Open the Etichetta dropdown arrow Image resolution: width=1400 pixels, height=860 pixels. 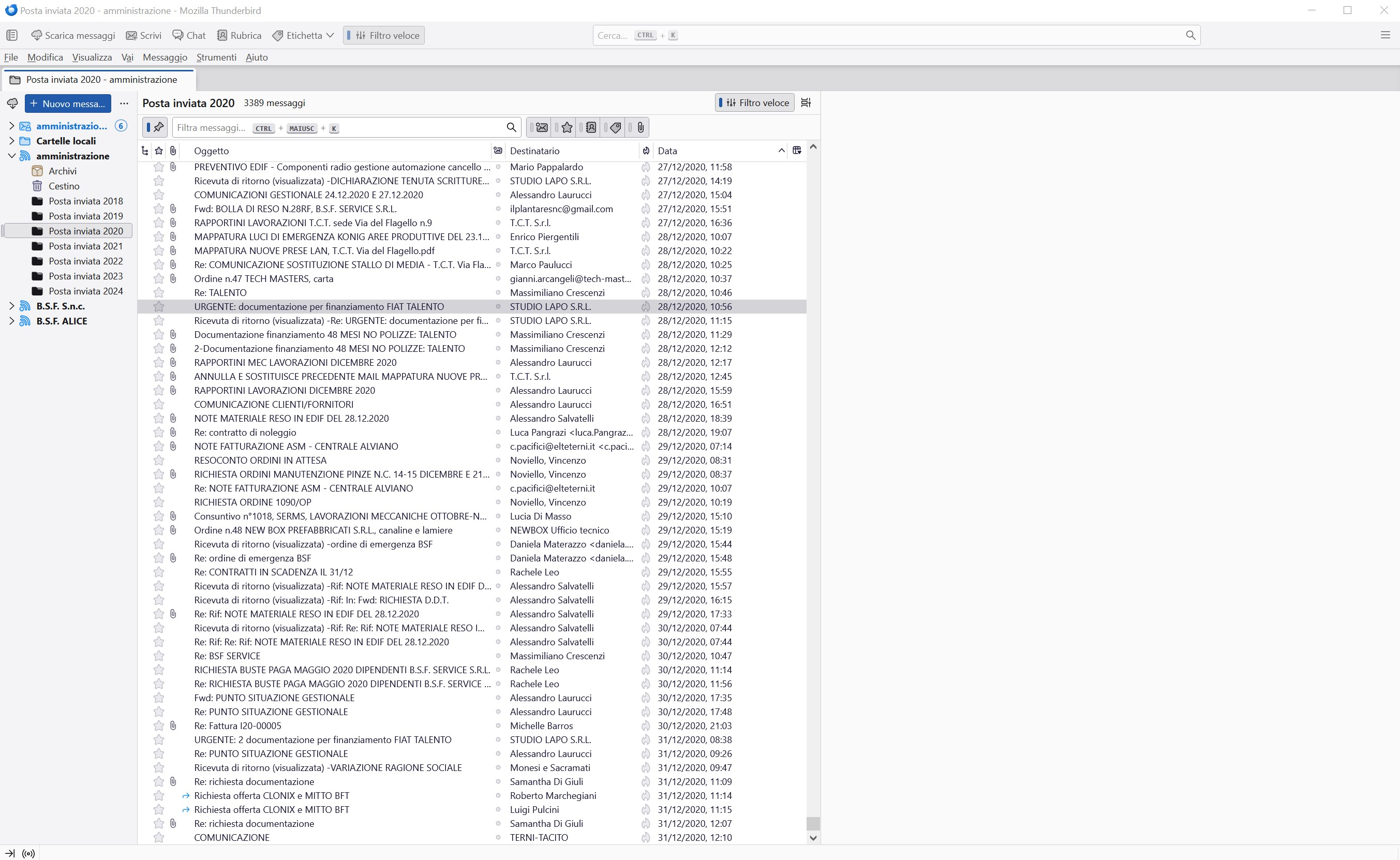click(x=330, y=35)
